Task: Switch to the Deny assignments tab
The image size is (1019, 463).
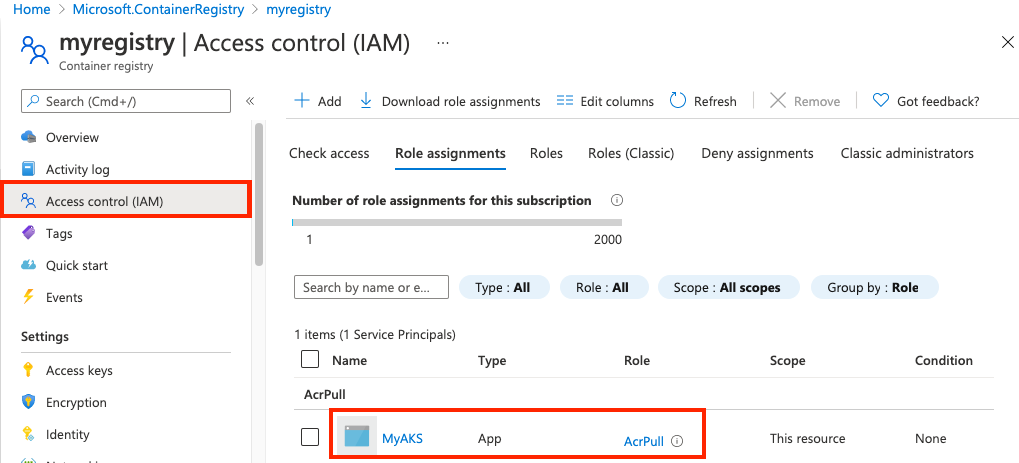Action: (757, 153)
